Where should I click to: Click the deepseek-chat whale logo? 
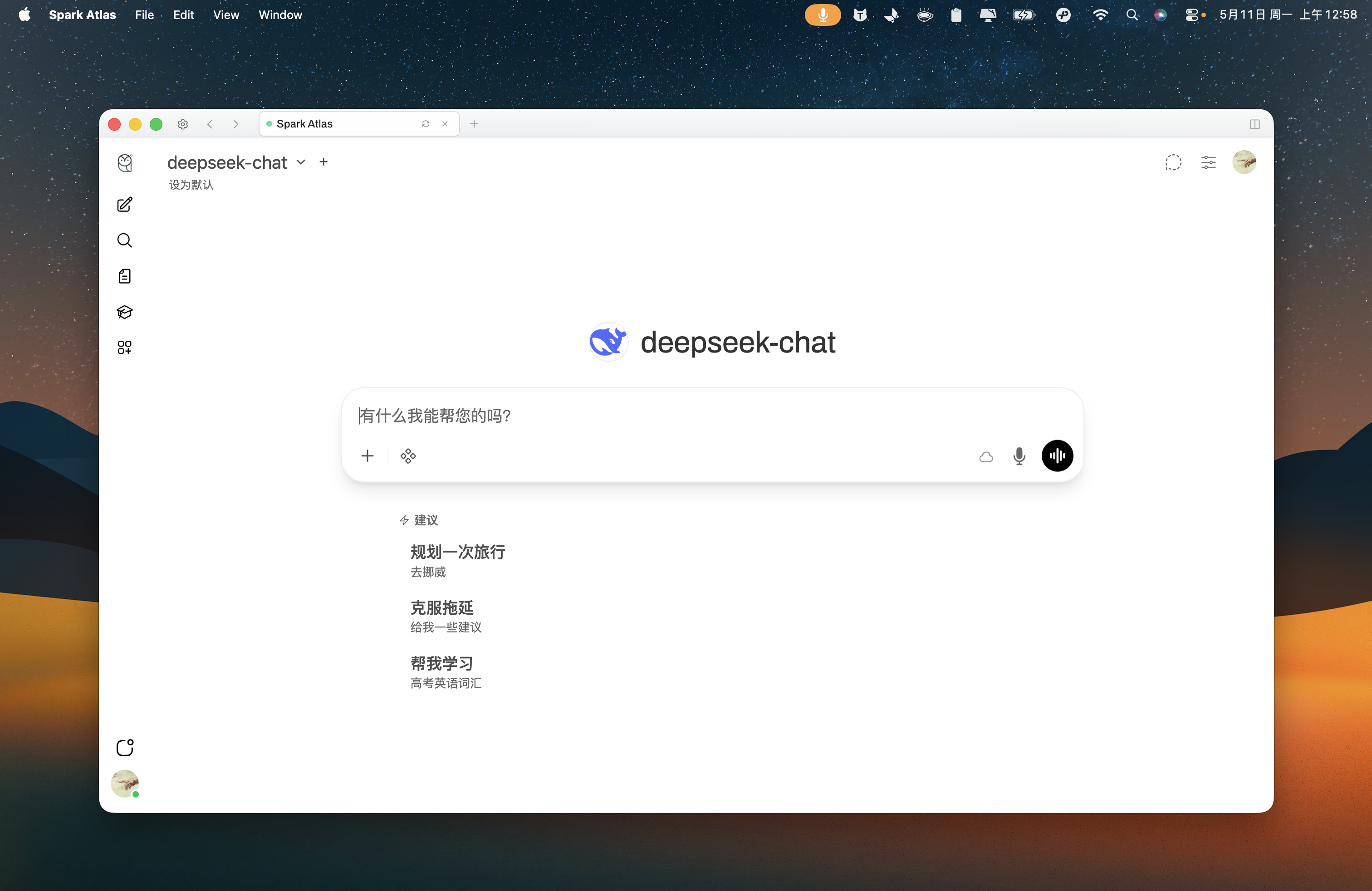[608, 342]
